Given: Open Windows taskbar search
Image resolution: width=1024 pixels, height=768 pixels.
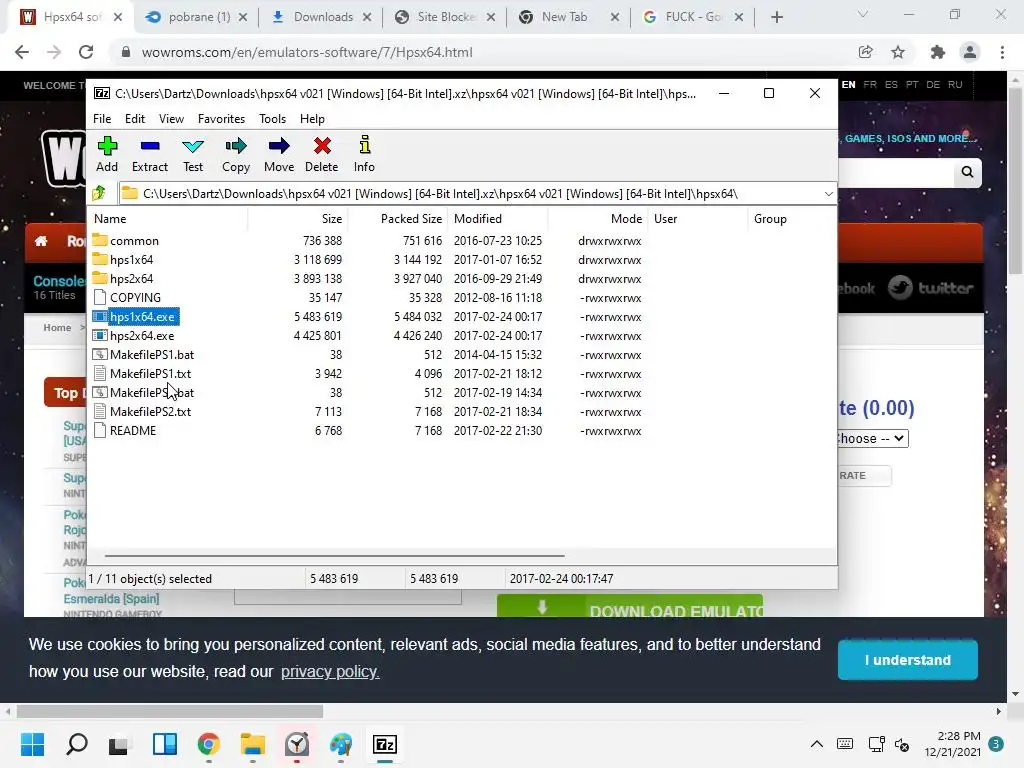Looking at the screenshot, I should [x=76, y=744].
